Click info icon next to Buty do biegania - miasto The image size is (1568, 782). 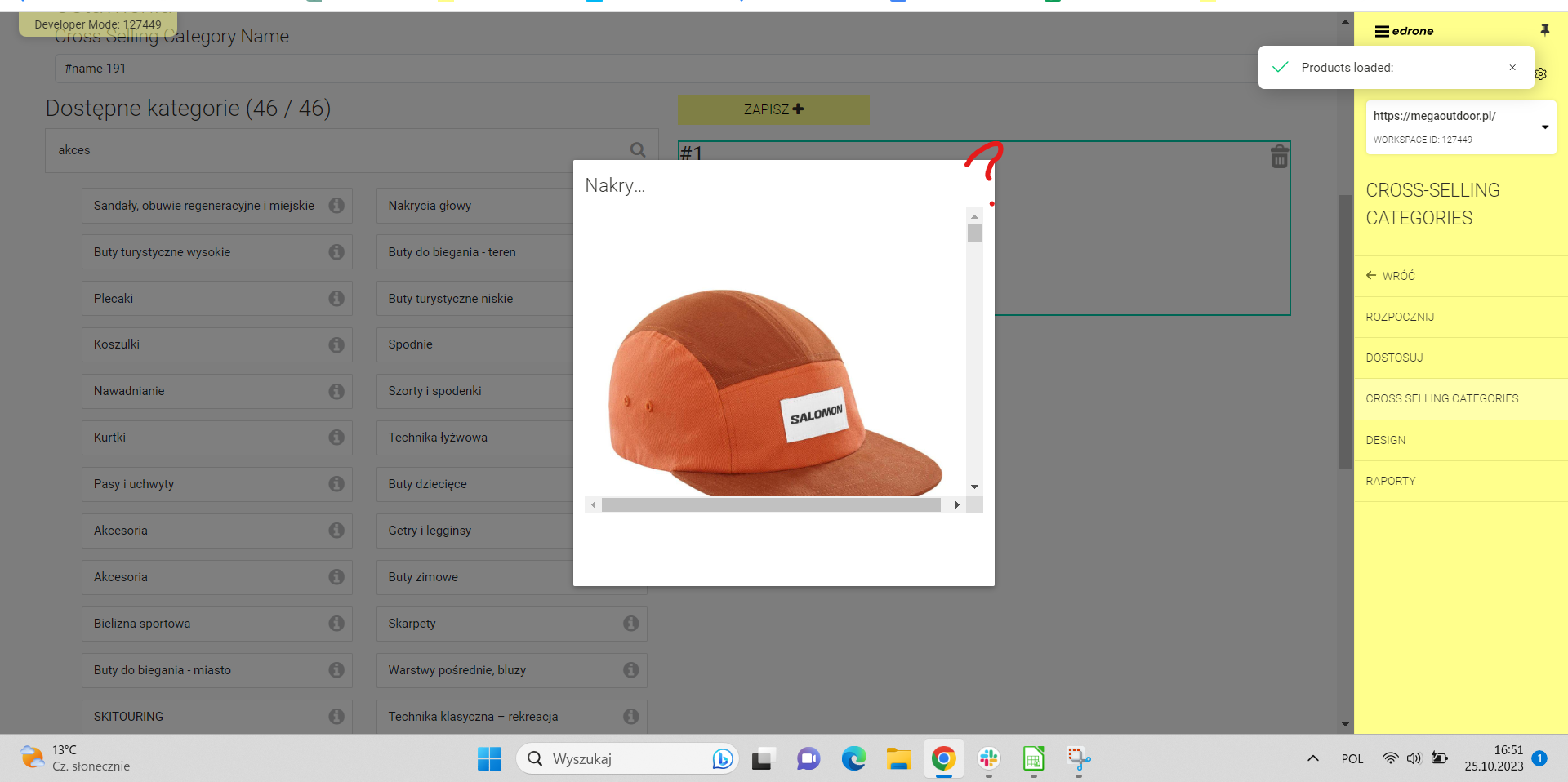click(336, 670)
